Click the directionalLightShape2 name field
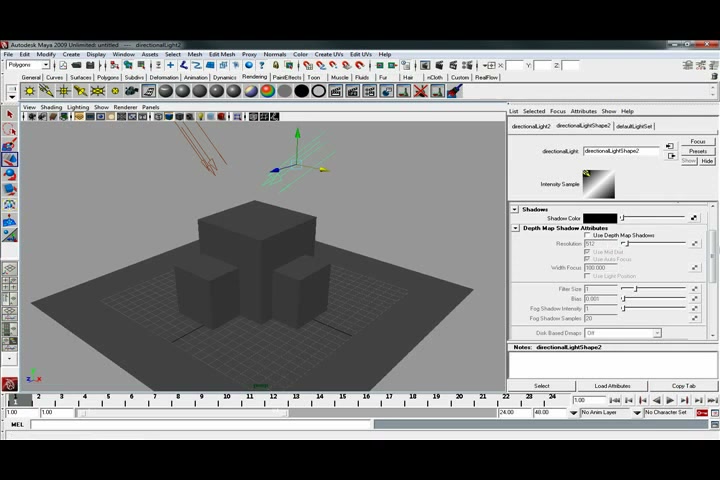 [x=621, y=151]
